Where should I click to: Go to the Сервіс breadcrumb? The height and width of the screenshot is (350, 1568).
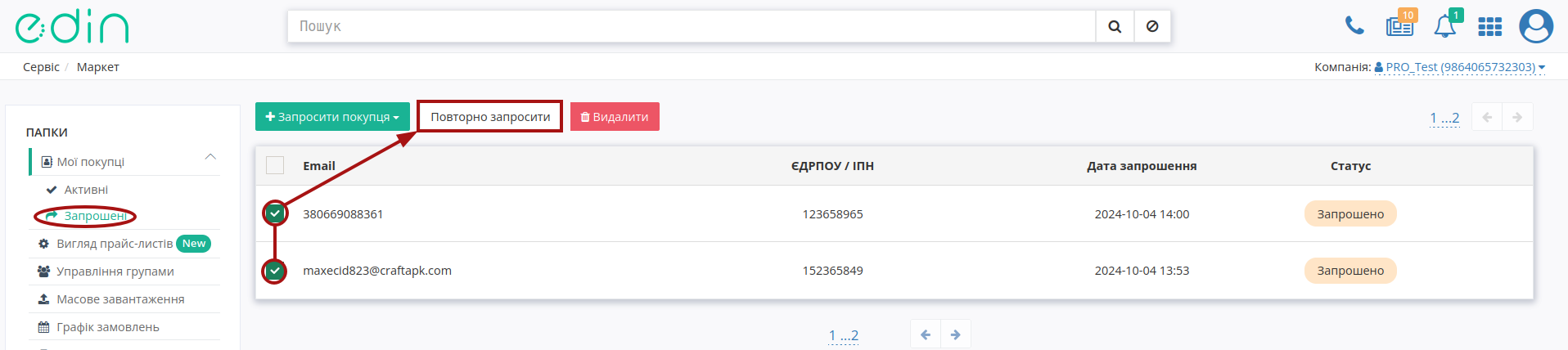41,67
